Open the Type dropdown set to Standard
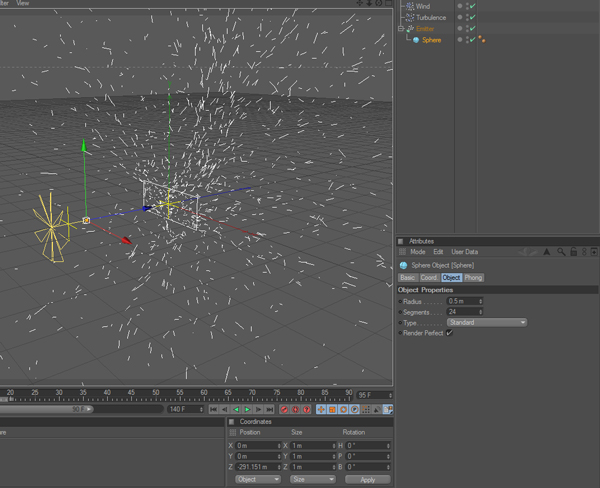Screen dimensions: 600x488 pyautogui.click(x=486, y=323)
